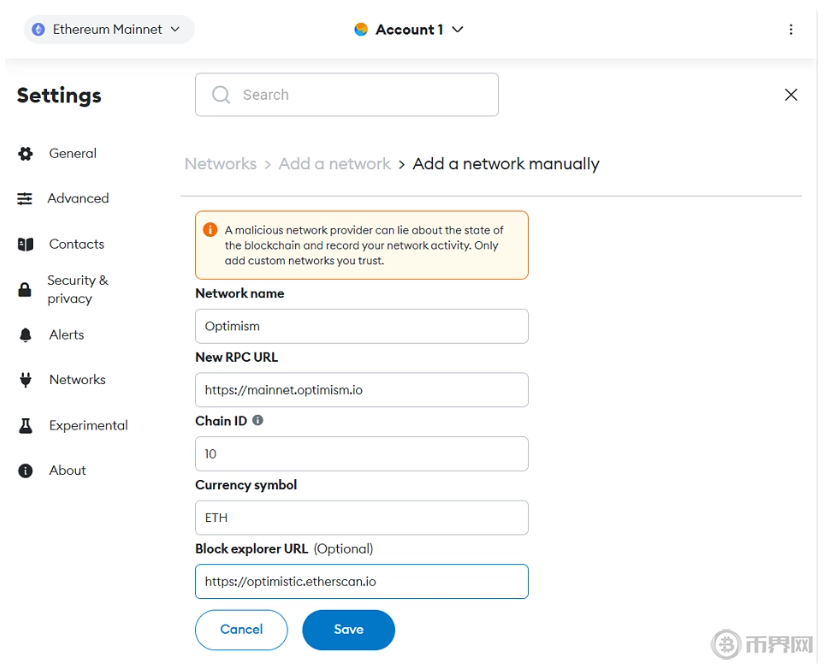
Task: Click the Security & privacy lock icon
Action: click(26, 290)
